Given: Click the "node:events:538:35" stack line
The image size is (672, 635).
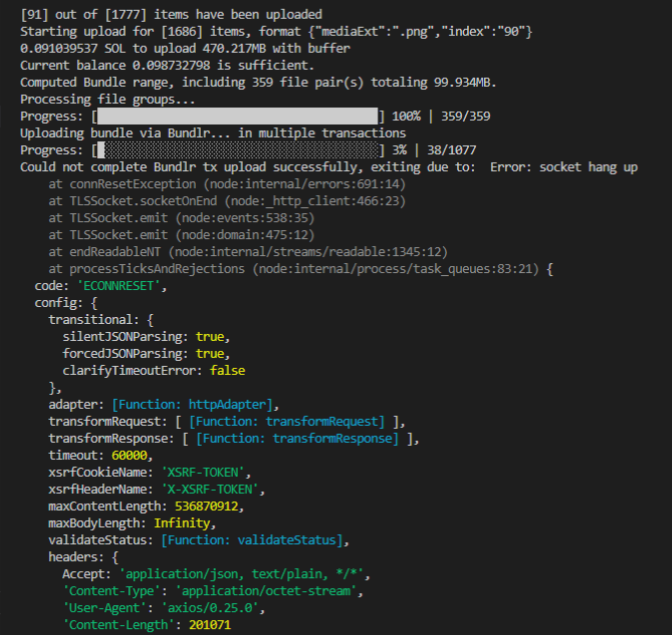Looking at the screenshot, I should click(x=181, y=218).
